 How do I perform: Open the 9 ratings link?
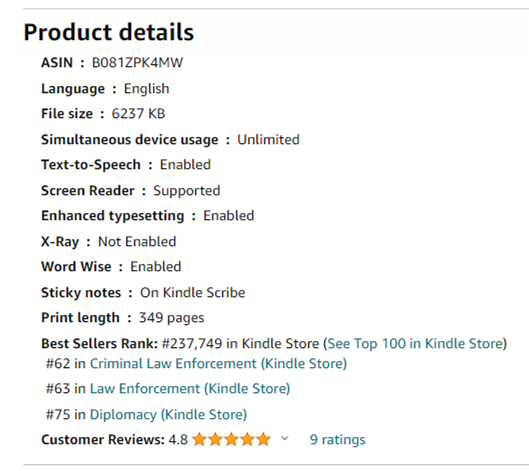pos(337,440)
